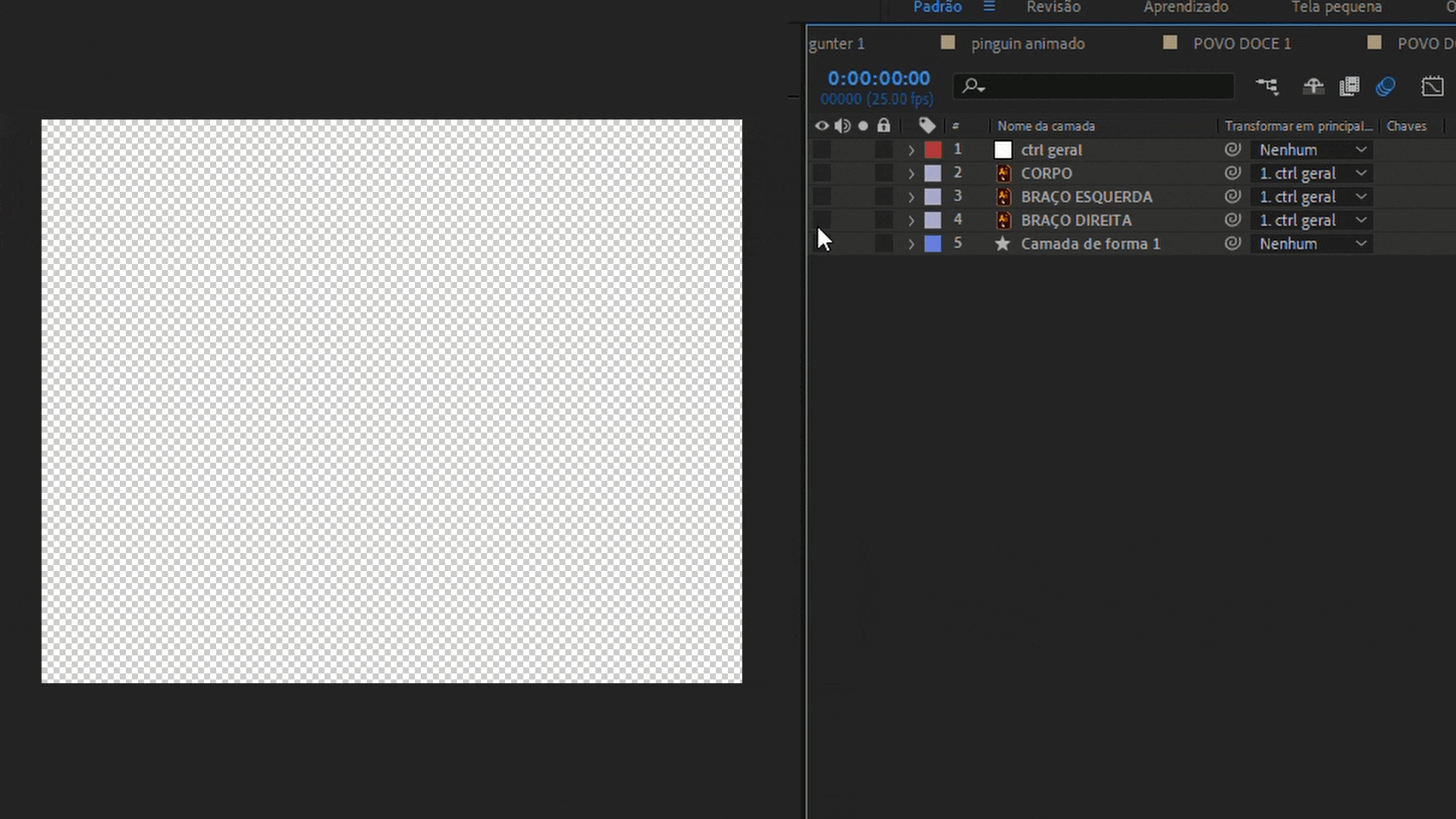The image size is (1456, 819).
Task: Toggle visibility of ctrl geral layer
Action: click(x=822, y=150)
